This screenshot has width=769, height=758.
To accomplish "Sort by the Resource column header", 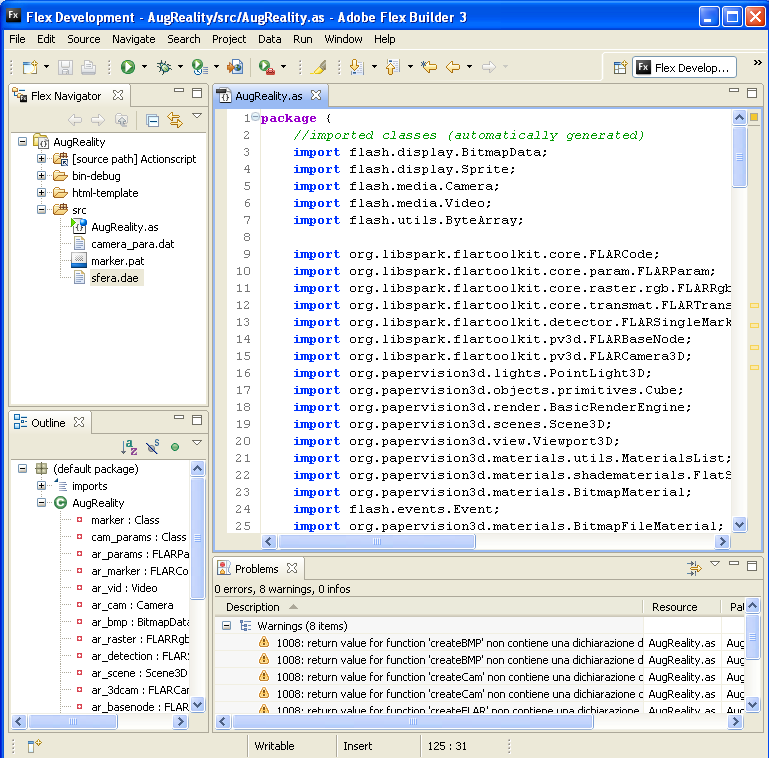I will click(682, 607).
